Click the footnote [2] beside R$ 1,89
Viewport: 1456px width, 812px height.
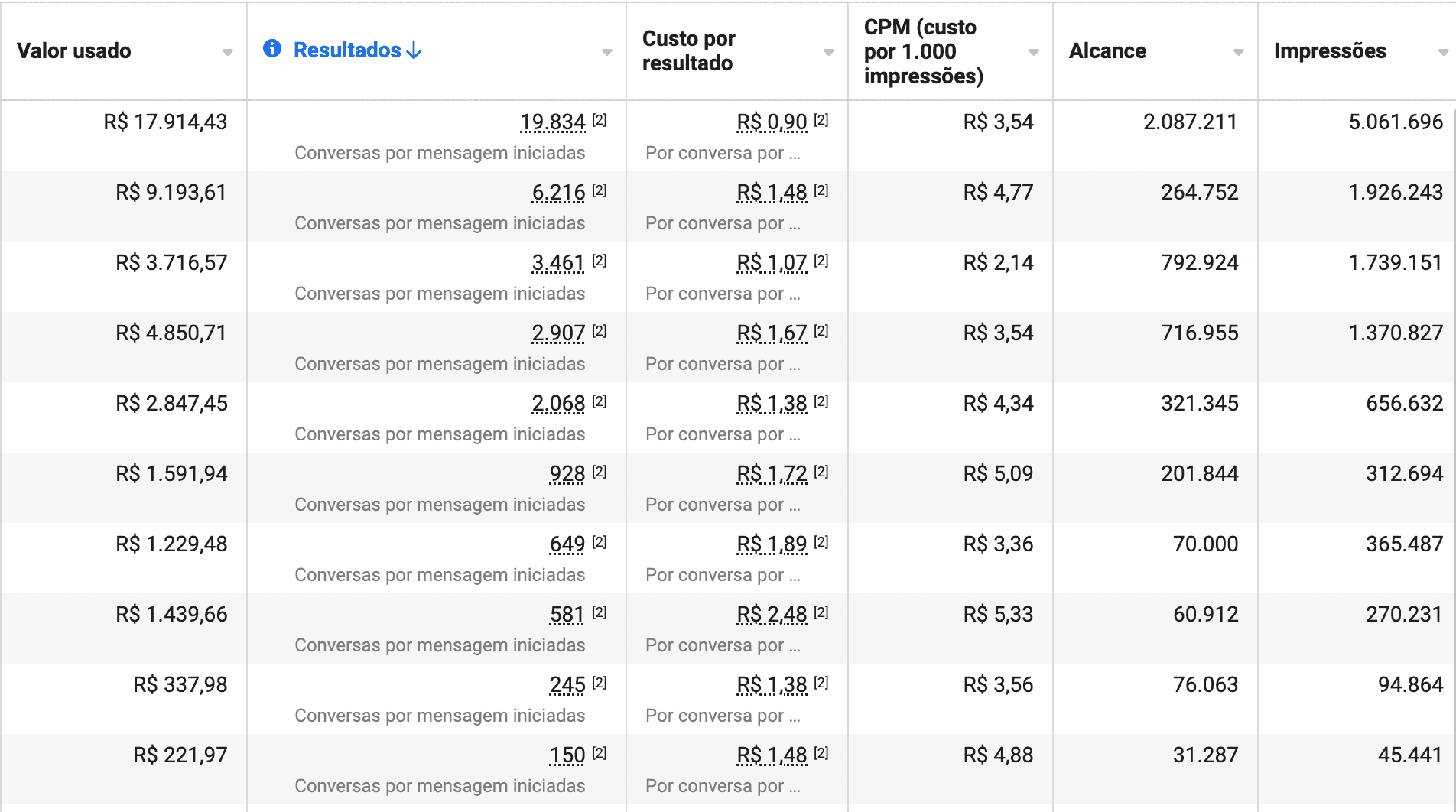pyautogui.click(x=821, y=542)
